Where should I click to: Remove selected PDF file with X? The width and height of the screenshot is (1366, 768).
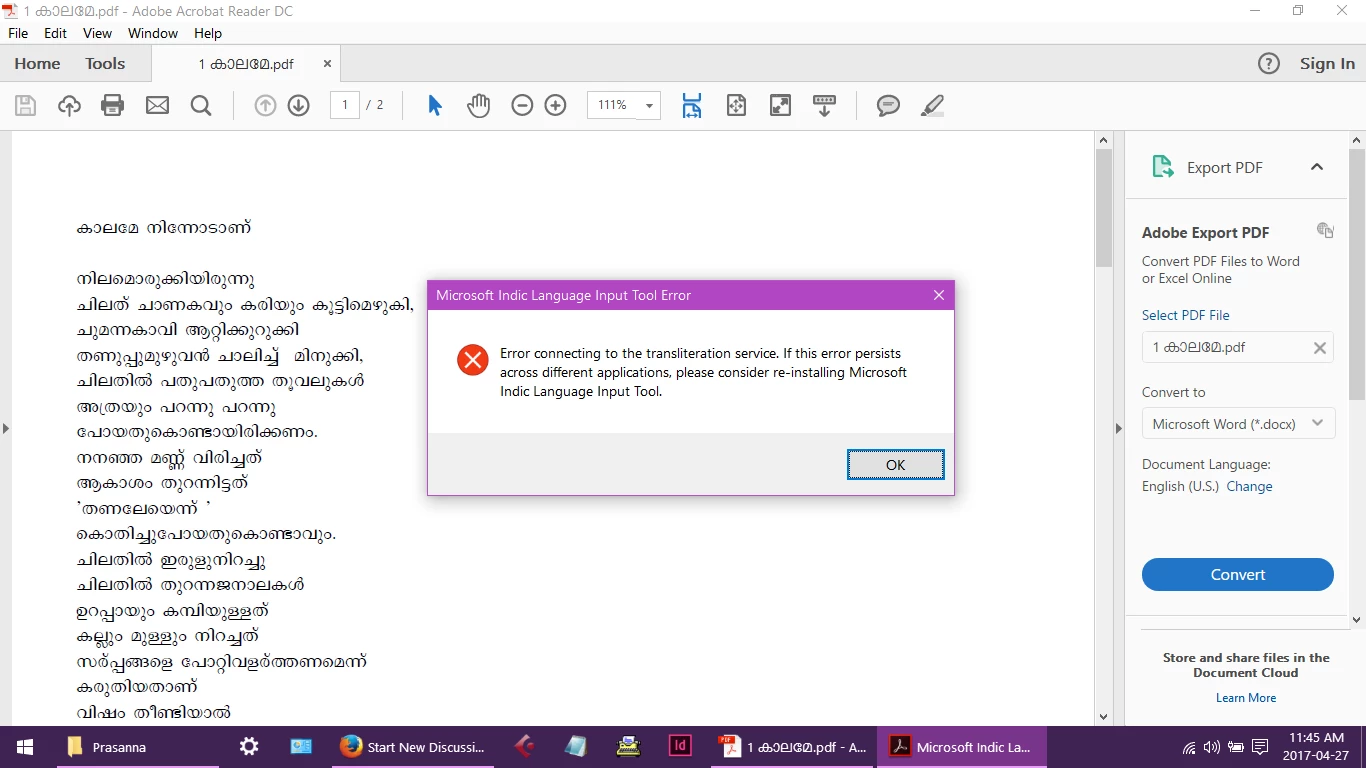coord(1320,348)
